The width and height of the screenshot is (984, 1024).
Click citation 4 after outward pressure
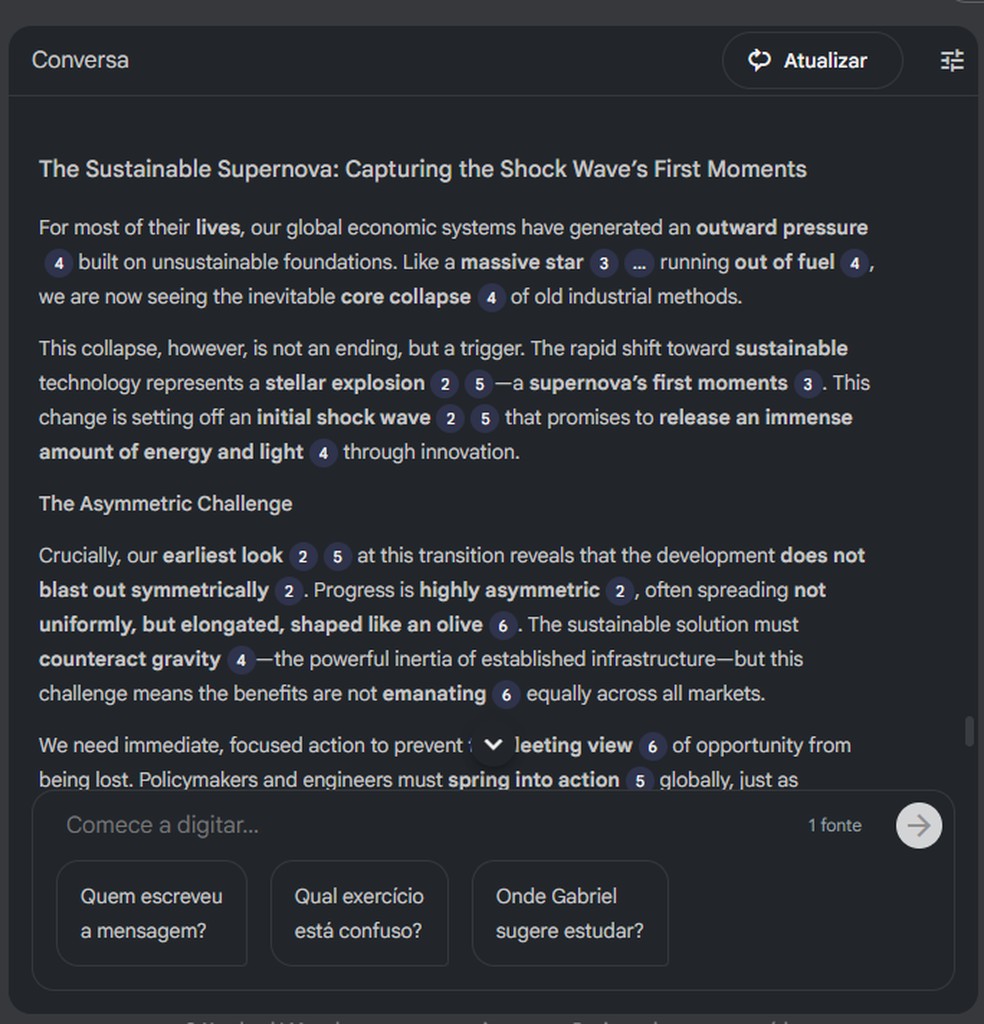click(x=59, y=263)
